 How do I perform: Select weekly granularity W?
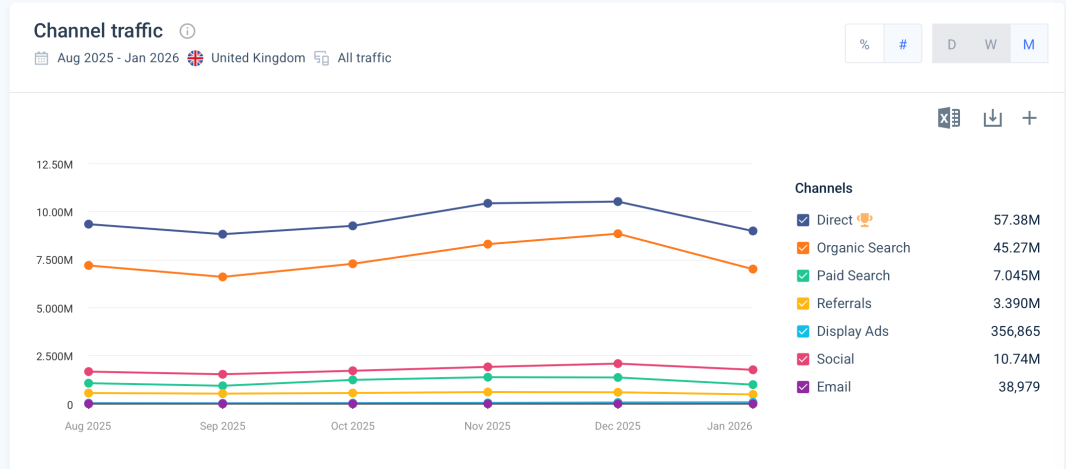(x=990, y=44)
